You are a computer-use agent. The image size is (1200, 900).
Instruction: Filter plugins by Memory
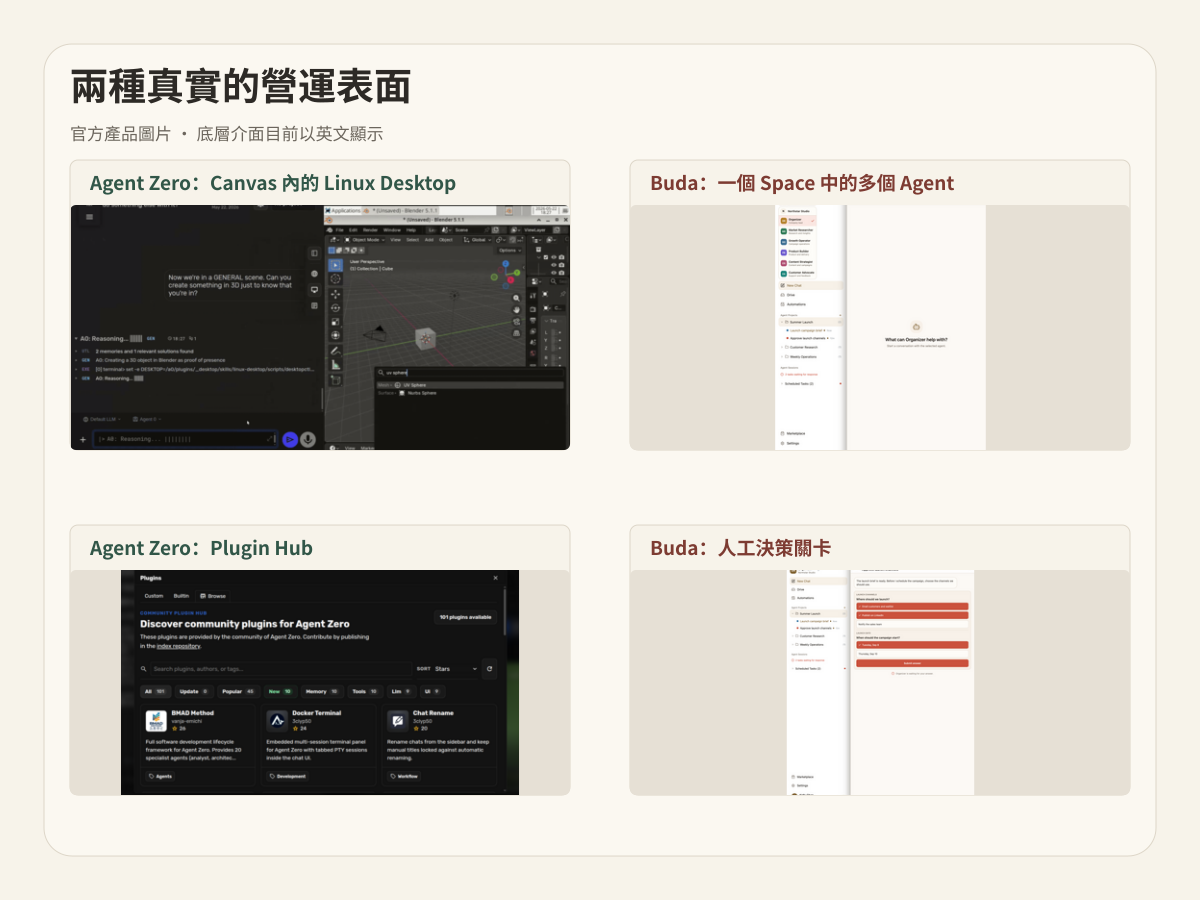pyautogui.click(x=322, y=691)
